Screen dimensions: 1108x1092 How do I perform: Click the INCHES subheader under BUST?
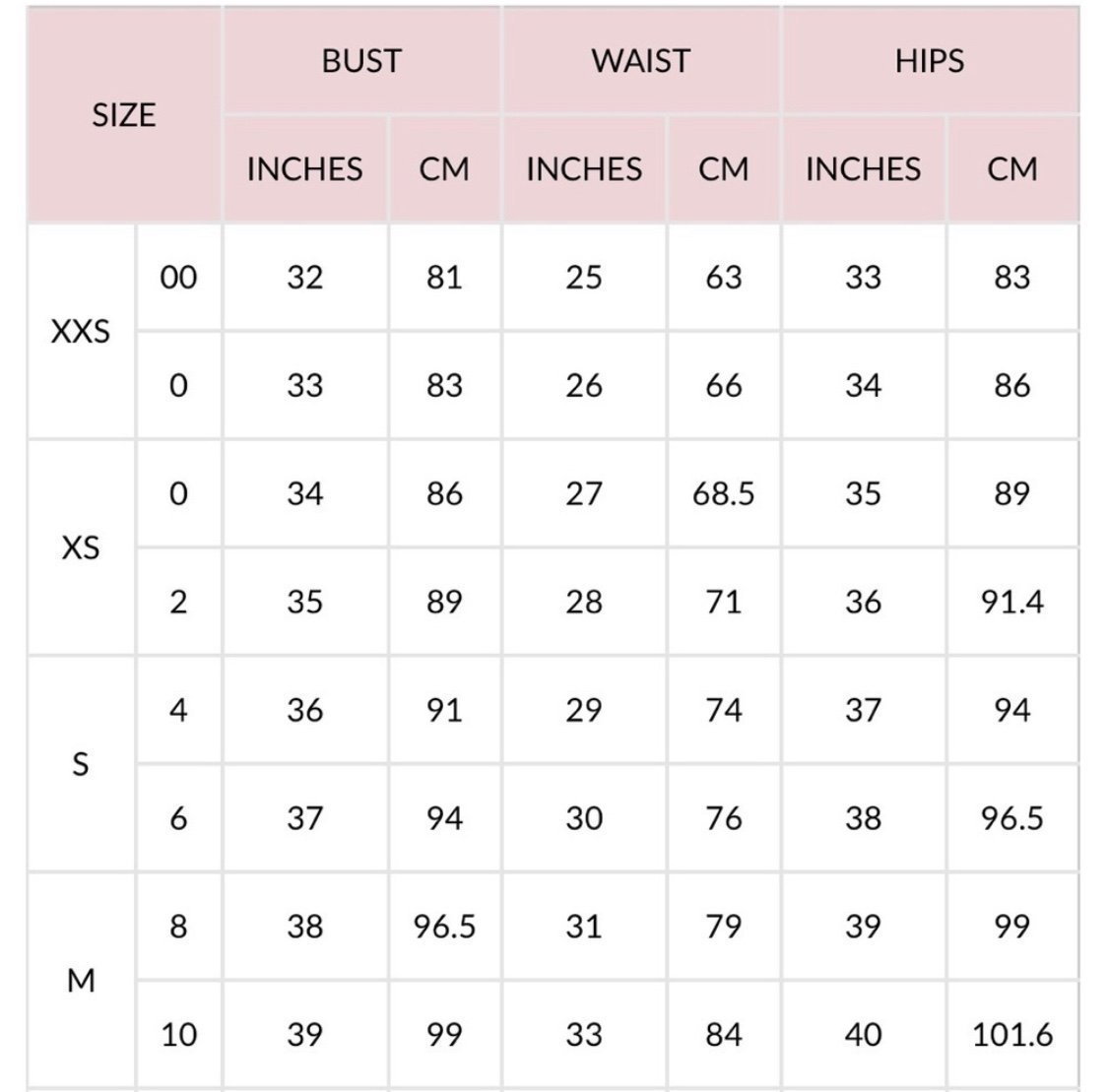pyautogui.click(x=304, y=169)
